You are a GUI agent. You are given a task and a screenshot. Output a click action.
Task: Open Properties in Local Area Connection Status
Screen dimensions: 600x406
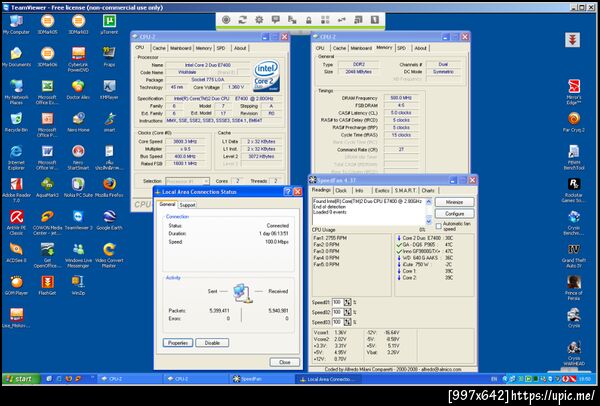click(x=178, y=343)
